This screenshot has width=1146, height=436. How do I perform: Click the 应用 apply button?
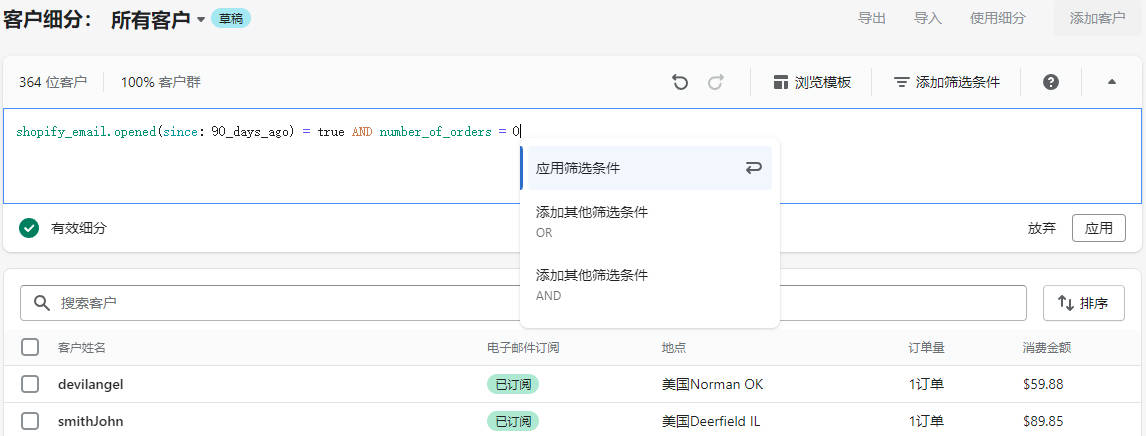pos(1098,228)
